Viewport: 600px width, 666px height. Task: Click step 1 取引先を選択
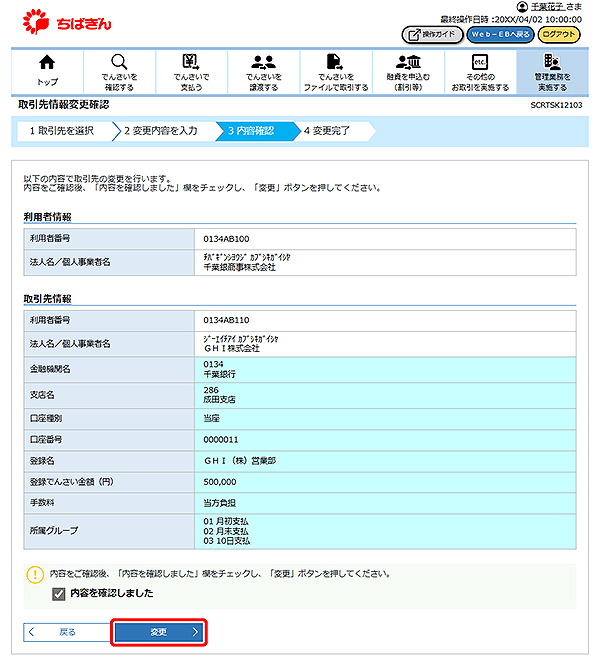point(62,131)
